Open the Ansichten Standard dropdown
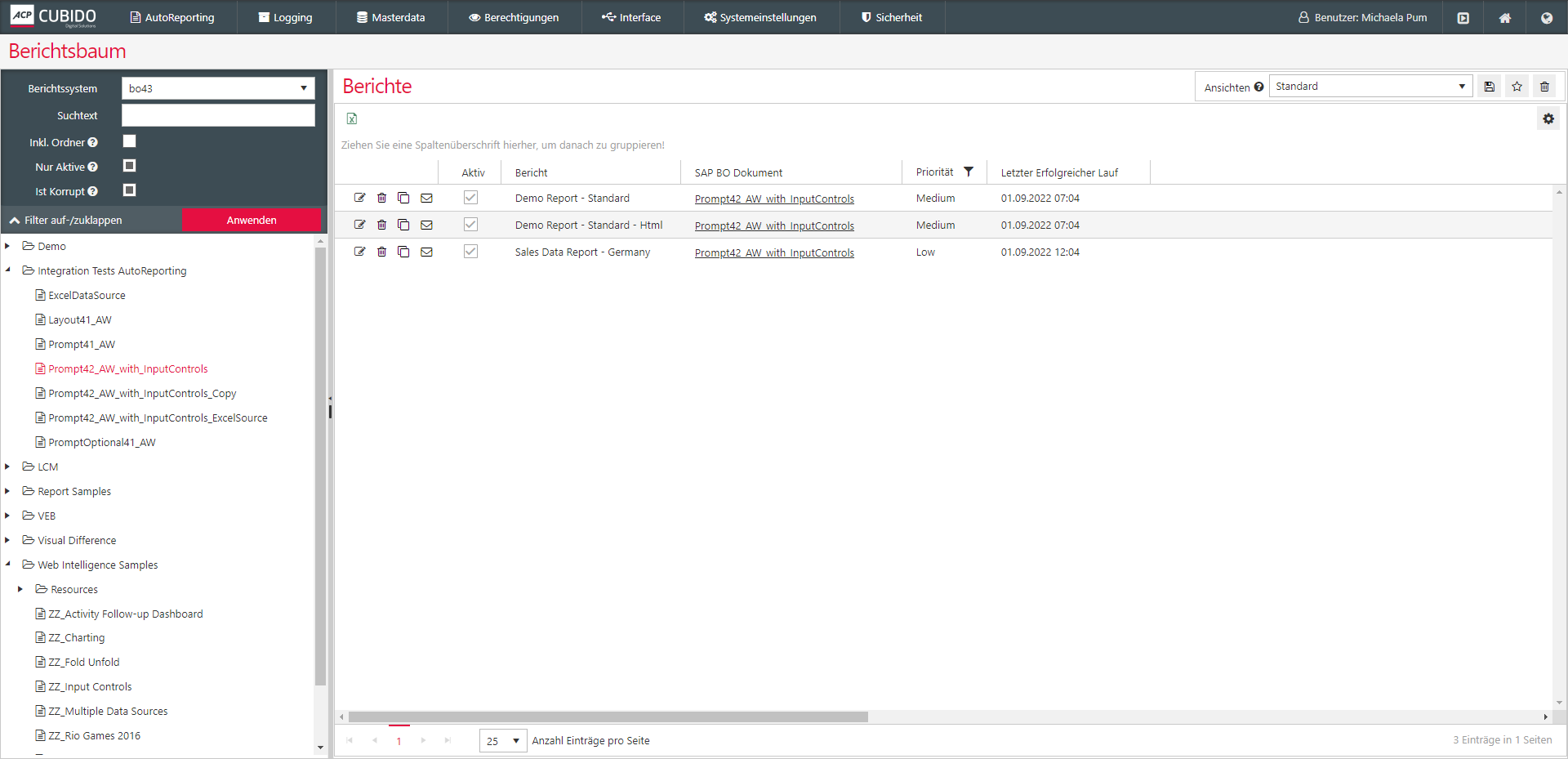Viewport: 1568px width, 759px height. coord(1371,86)
